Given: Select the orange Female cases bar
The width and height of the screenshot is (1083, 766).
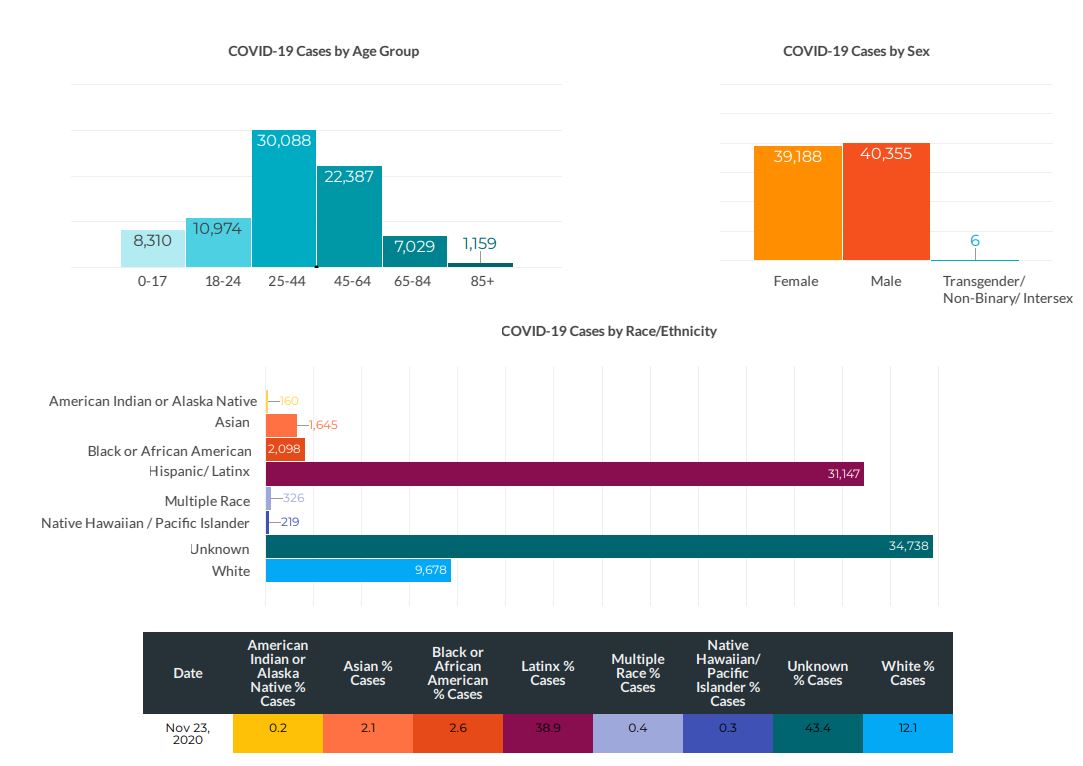Looking at the screenshot, I should point(797,205).
